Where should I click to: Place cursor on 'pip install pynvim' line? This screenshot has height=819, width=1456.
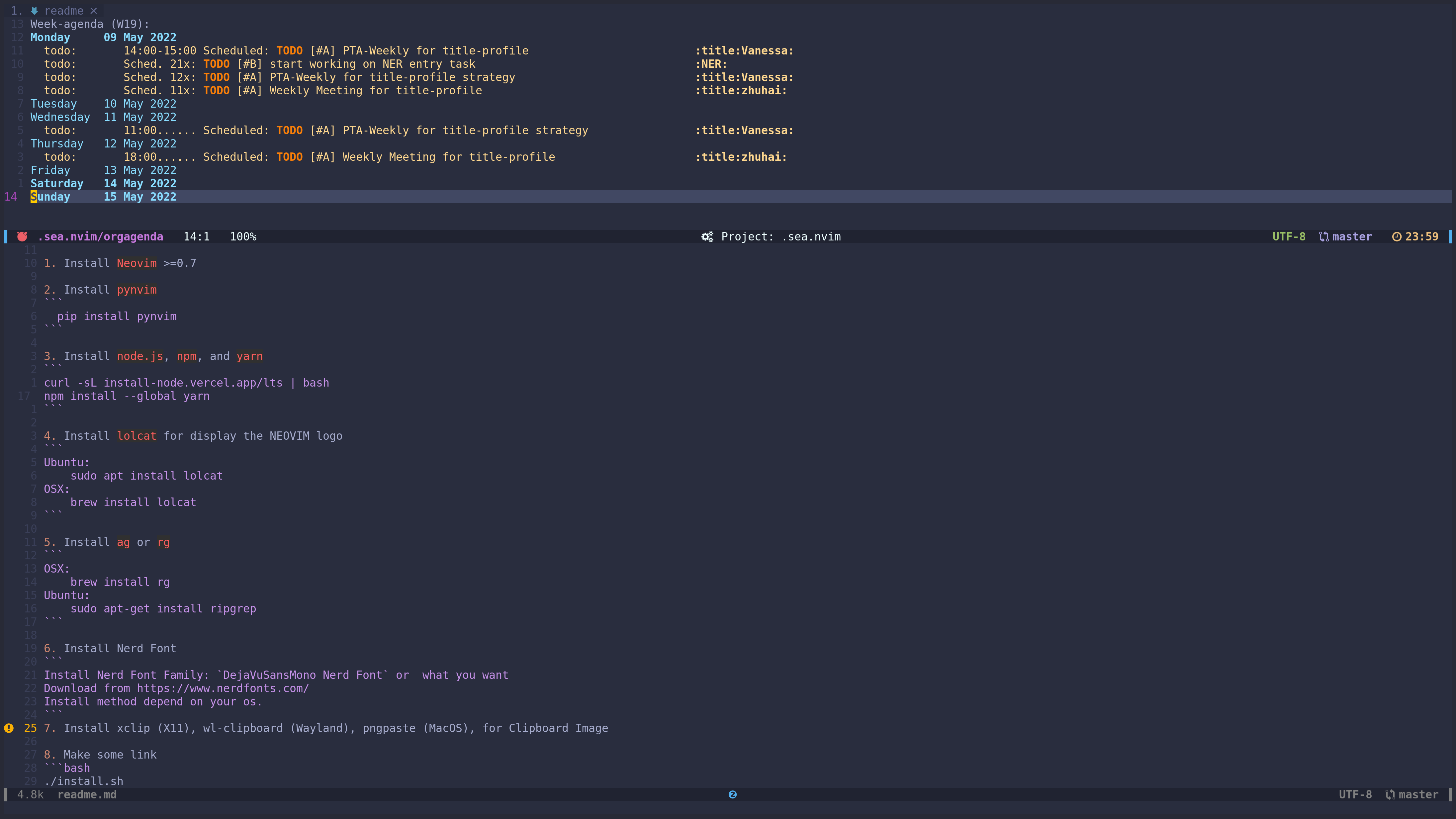(x=117, y=316)
